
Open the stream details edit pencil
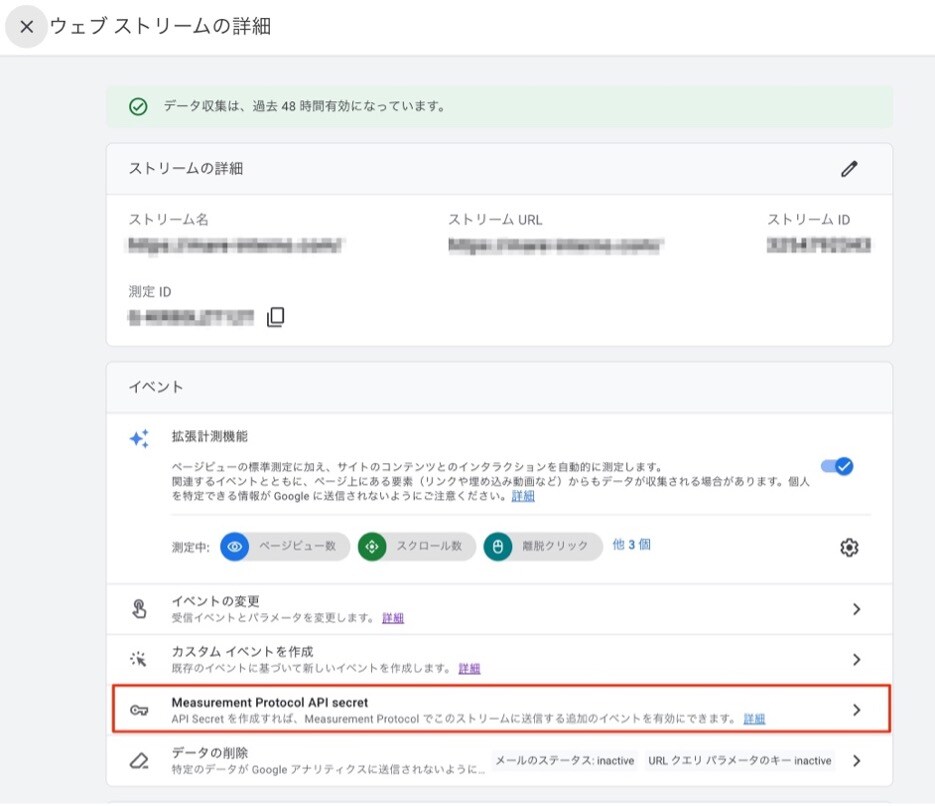[x=850, y=169]
